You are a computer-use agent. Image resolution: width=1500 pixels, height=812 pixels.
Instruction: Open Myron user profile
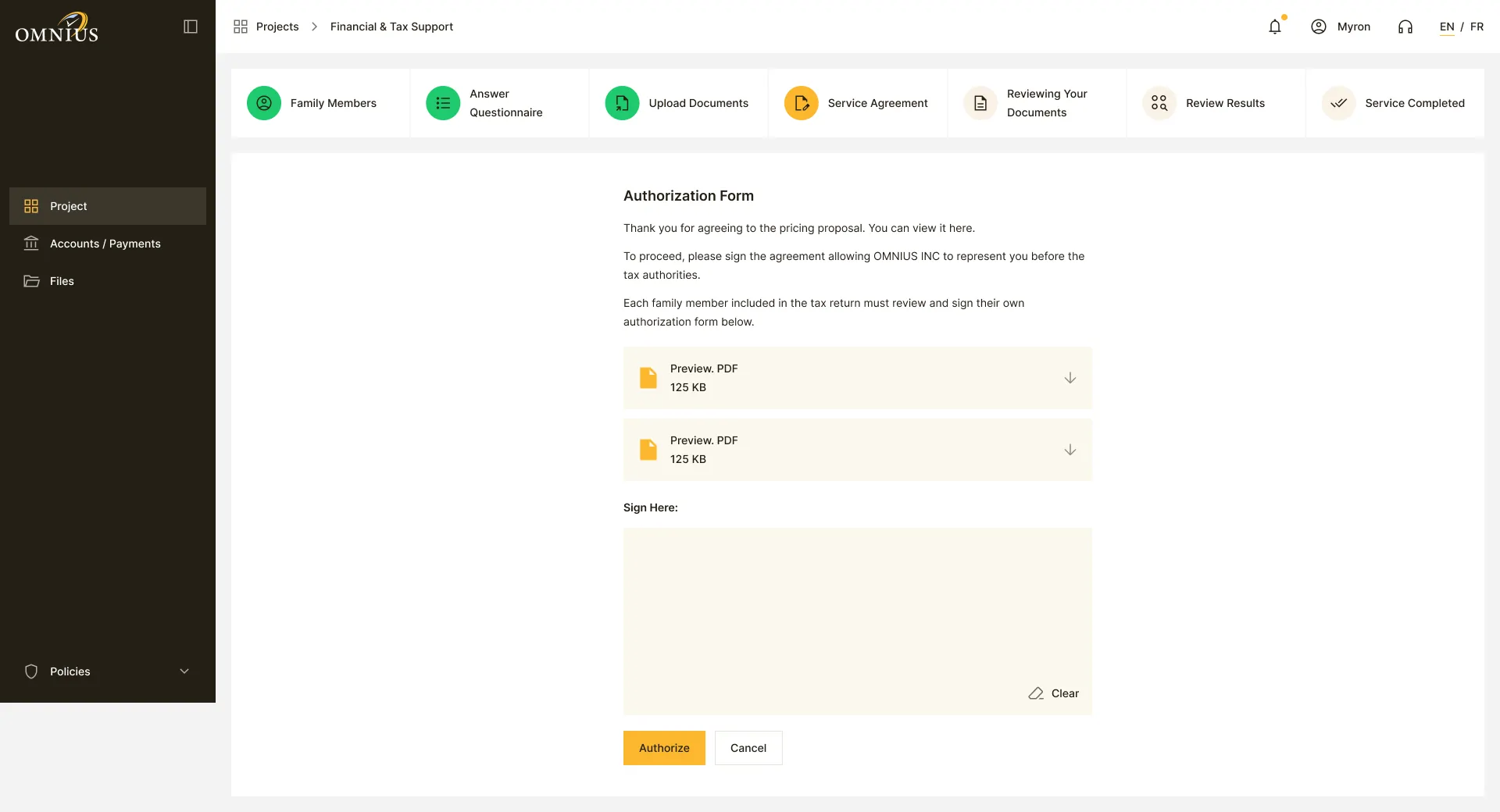[x=1341, y=27]
